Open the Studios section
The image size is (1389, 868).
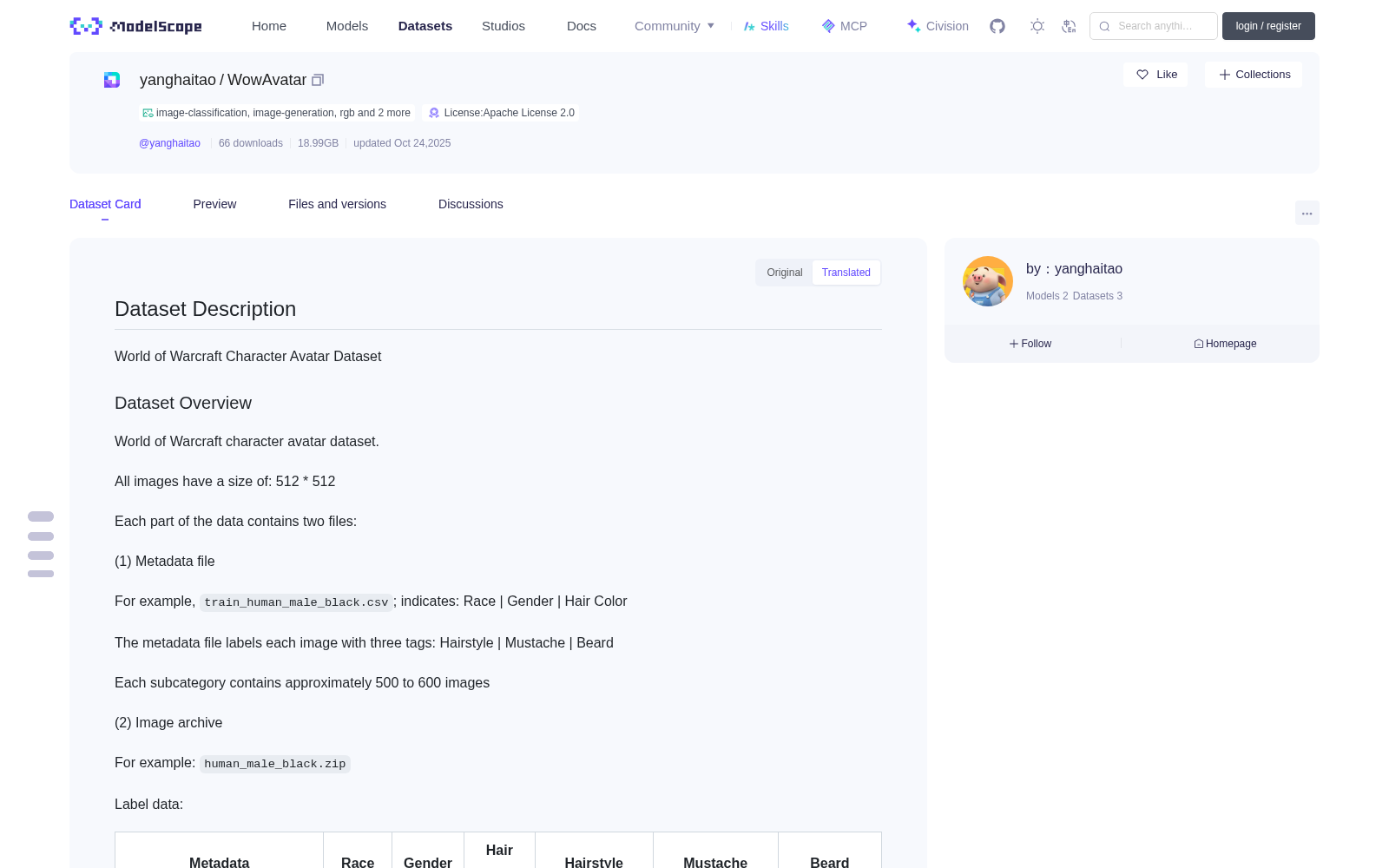504,26
